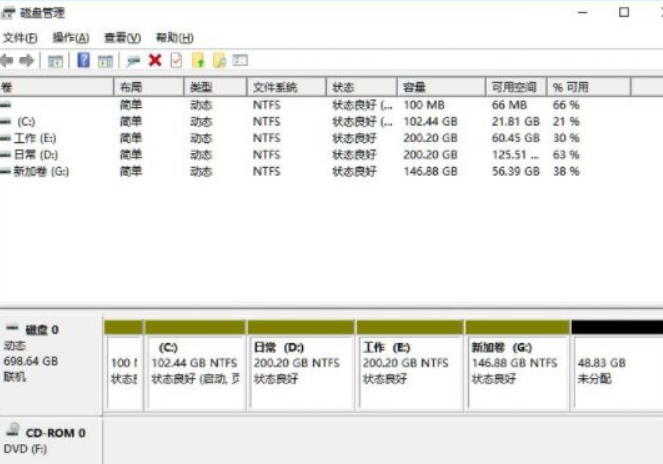Click the folder icon with magnifier
Screen dimensions: 663x464
click(219, 61)
